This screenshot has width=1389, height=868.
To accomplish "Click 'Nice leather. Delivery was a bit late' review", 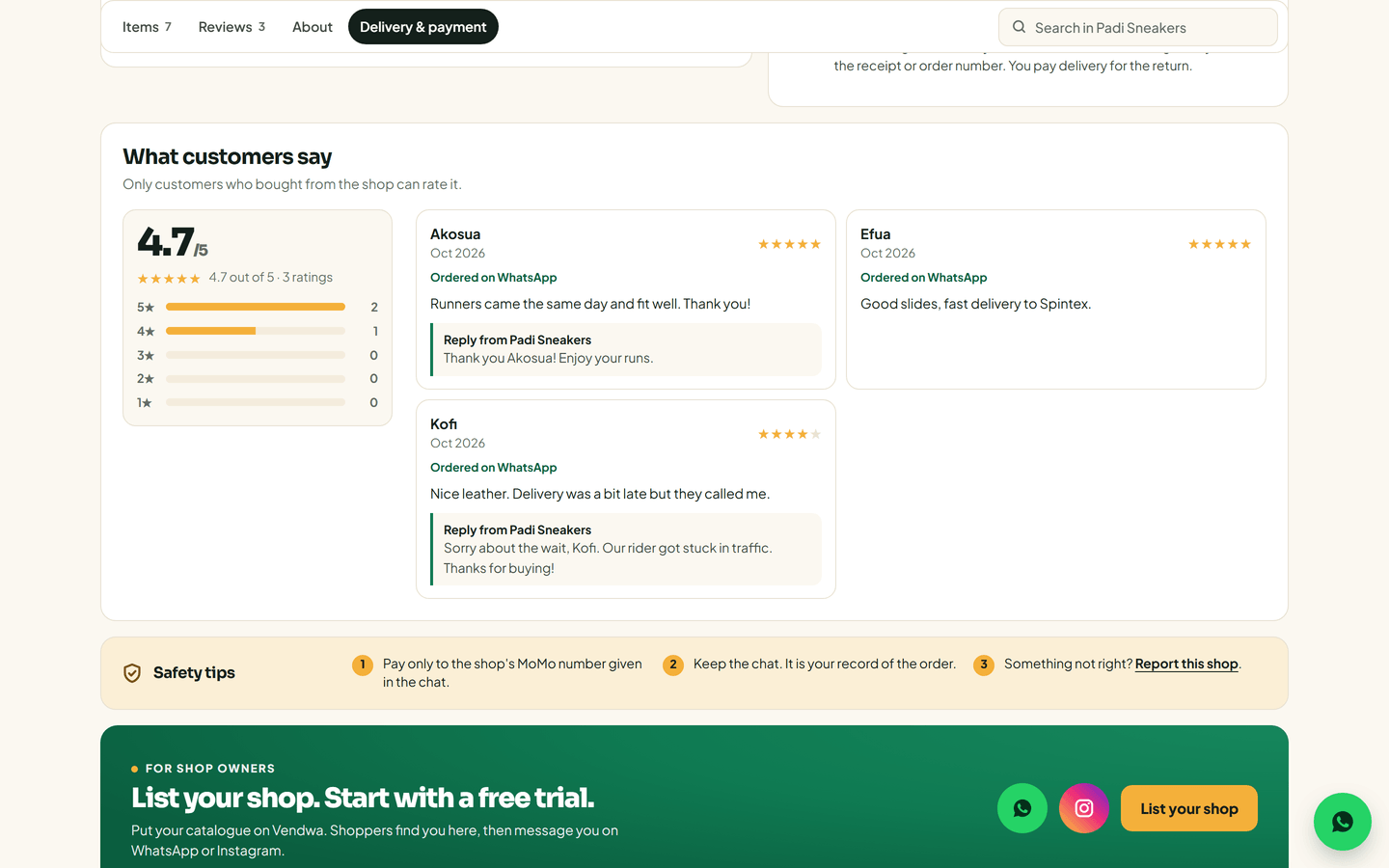I will (x=600, y=494).
